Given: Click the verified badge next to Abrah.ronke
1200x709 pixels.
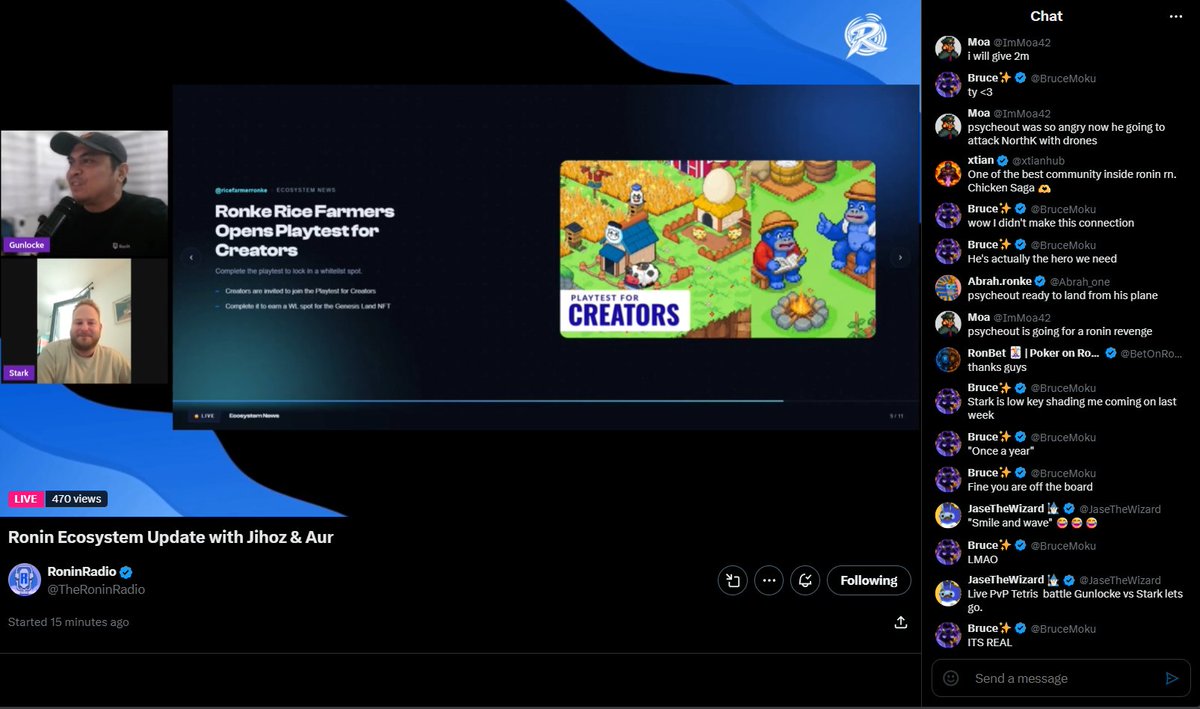Looking at the screenshot, I should pos(1040,282).
